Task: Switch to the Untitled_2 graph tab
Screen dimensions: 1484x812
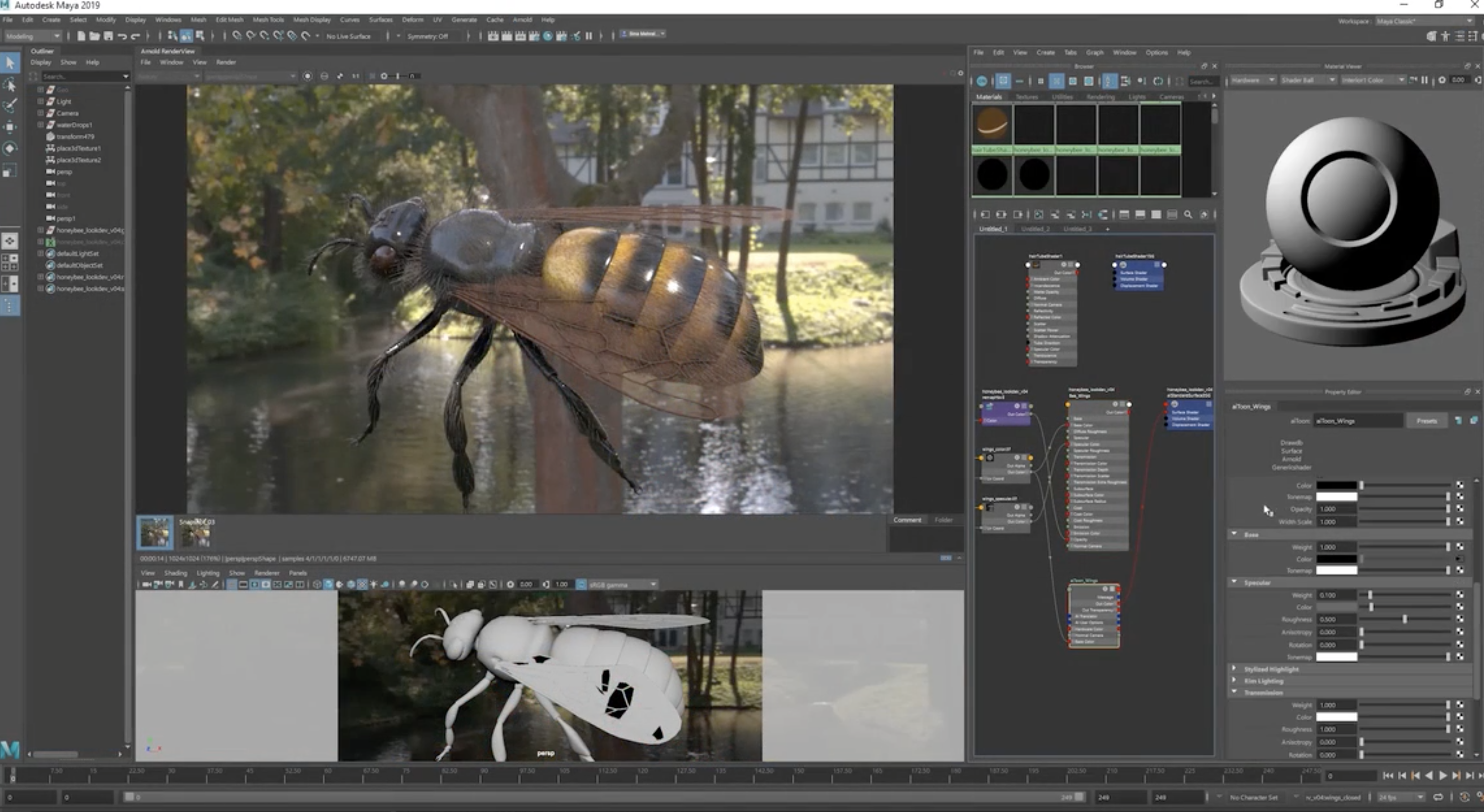Action: [1035, 229]
